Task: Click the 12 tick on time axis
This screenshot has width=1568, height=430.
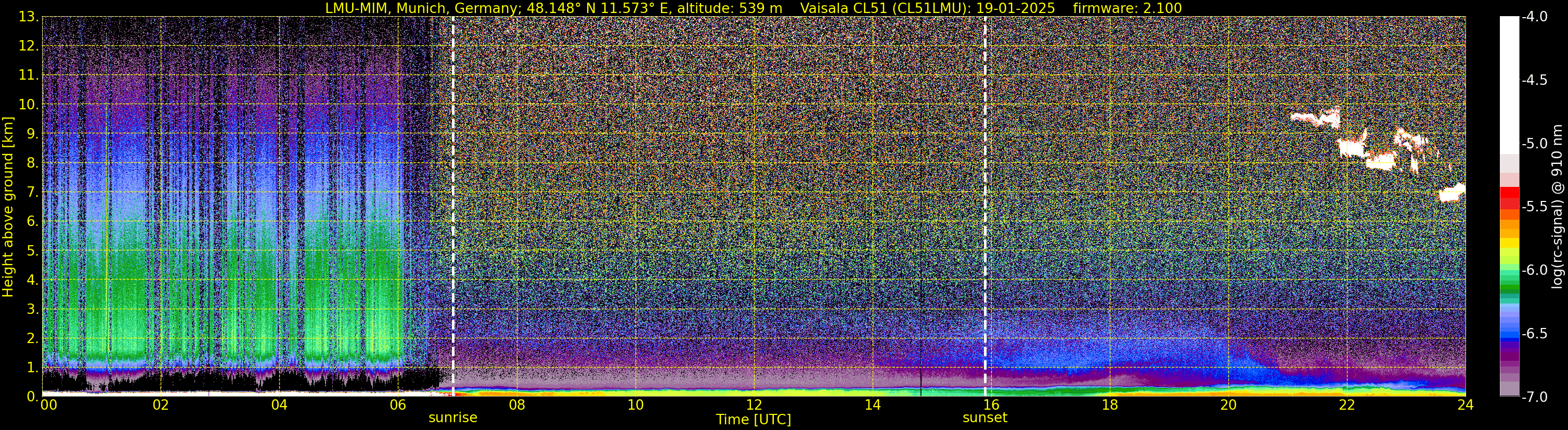Action: pyautogui.click(x=754, y=405)
